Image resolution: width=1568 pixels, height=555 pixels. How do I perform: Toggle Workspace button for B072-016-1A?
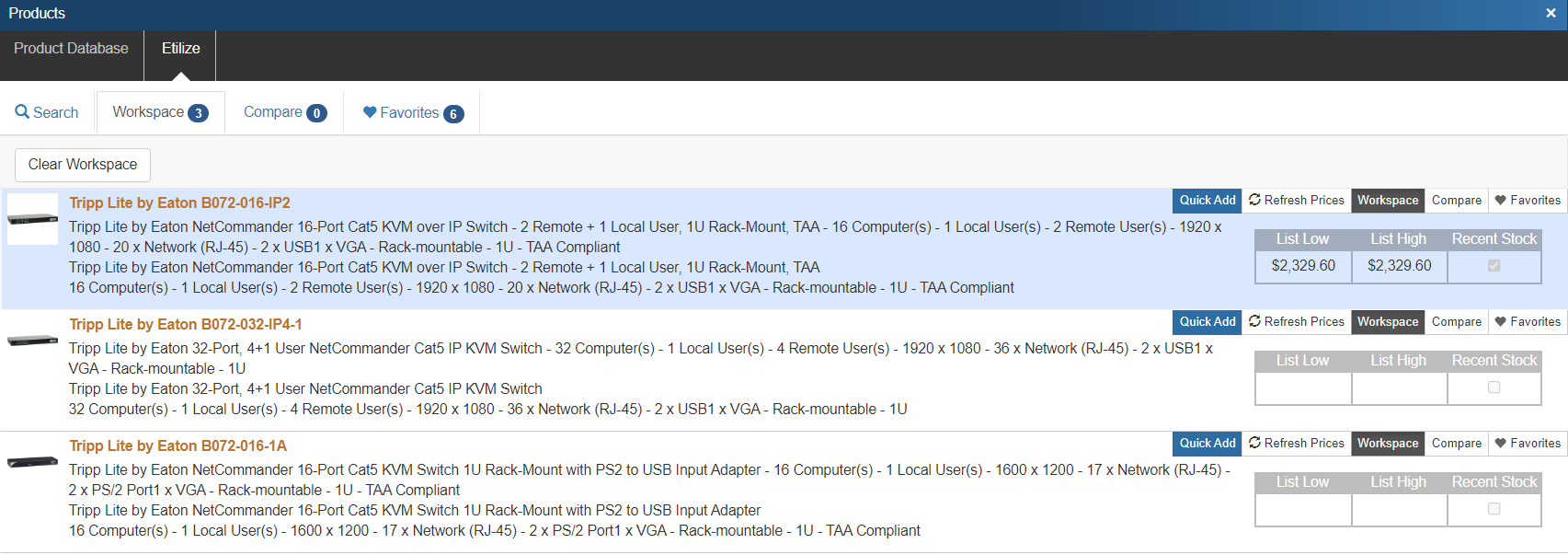[x=1387, y=444]
